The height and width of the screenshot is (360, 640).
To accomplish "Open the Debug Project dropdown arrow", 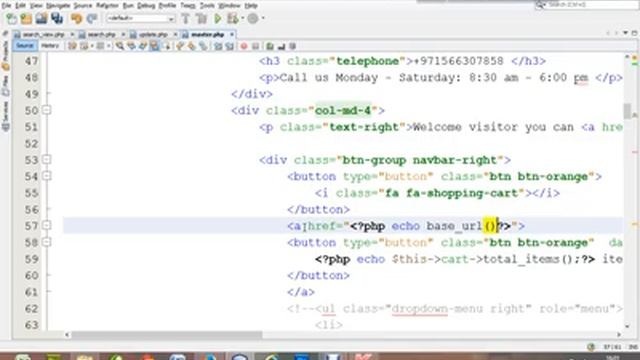I will click(242, 18).
